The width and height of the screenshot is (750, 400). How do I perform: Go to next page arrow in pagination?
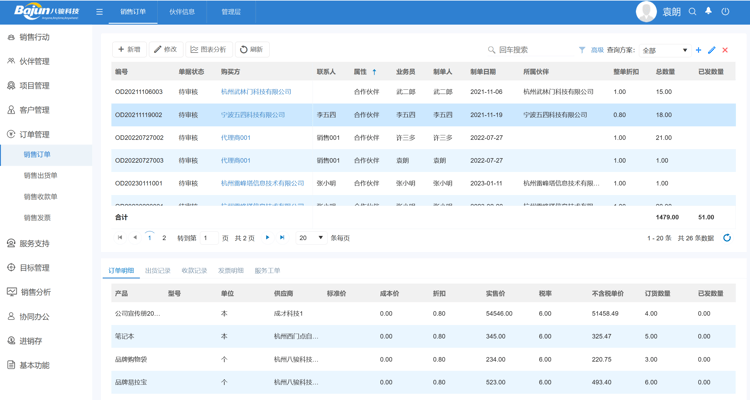267,238
